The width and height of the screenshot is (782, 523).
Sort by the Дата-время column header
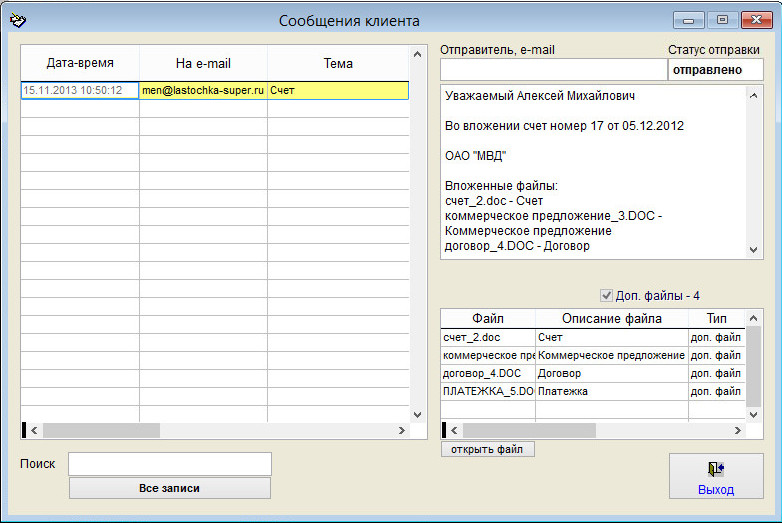[x=80, y=63]
